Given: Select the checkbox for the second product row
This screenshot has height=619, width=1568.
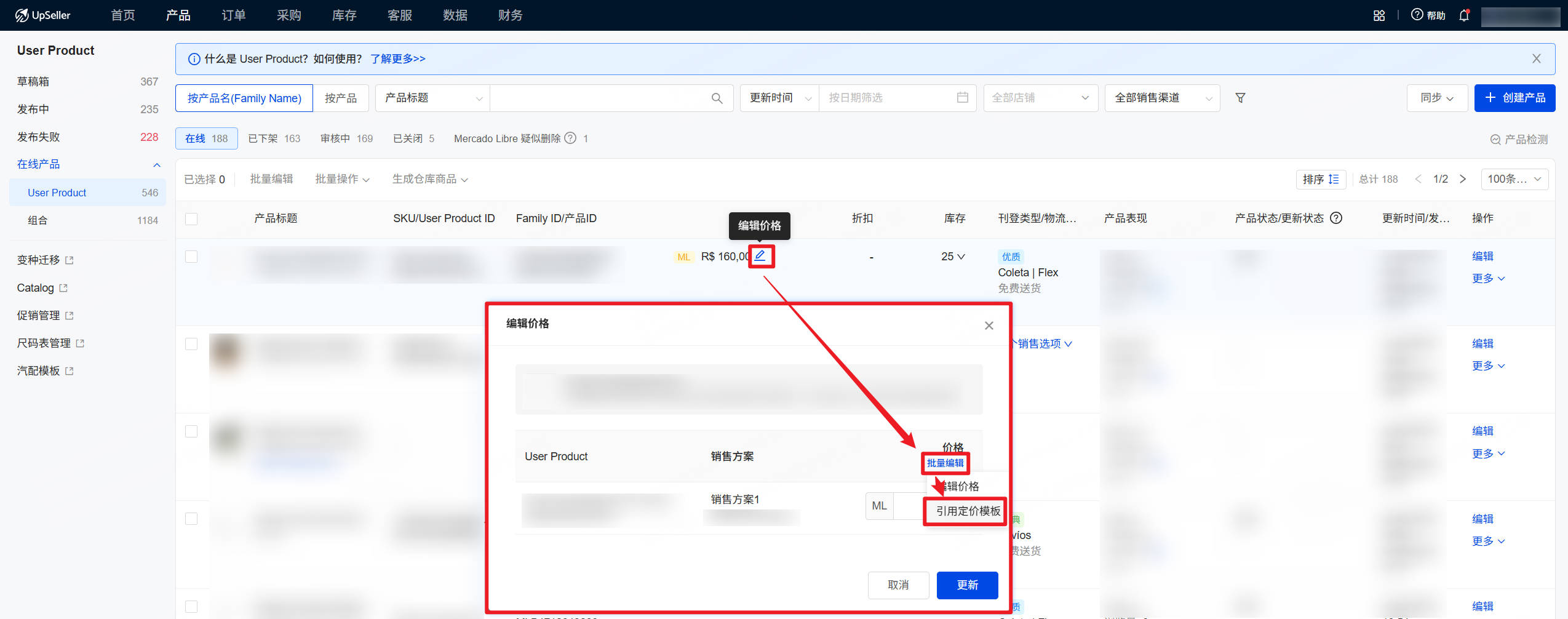Looking at the screenshot, I should tap(191, 344).
